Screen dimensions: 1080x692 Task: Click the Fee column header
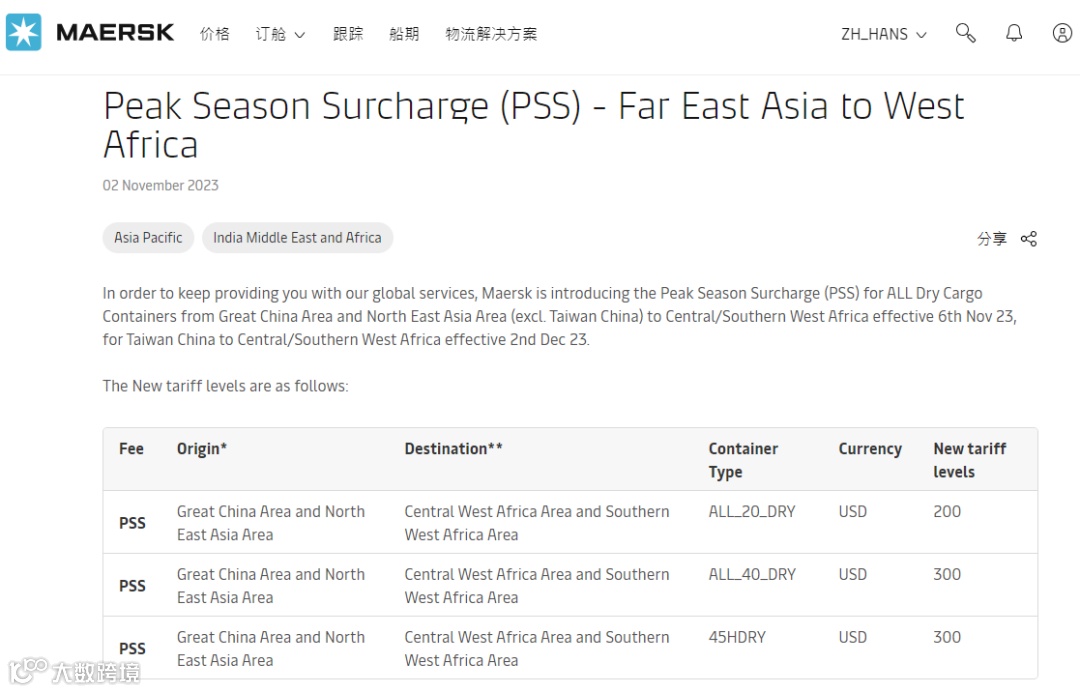click(x=132, y=449)
